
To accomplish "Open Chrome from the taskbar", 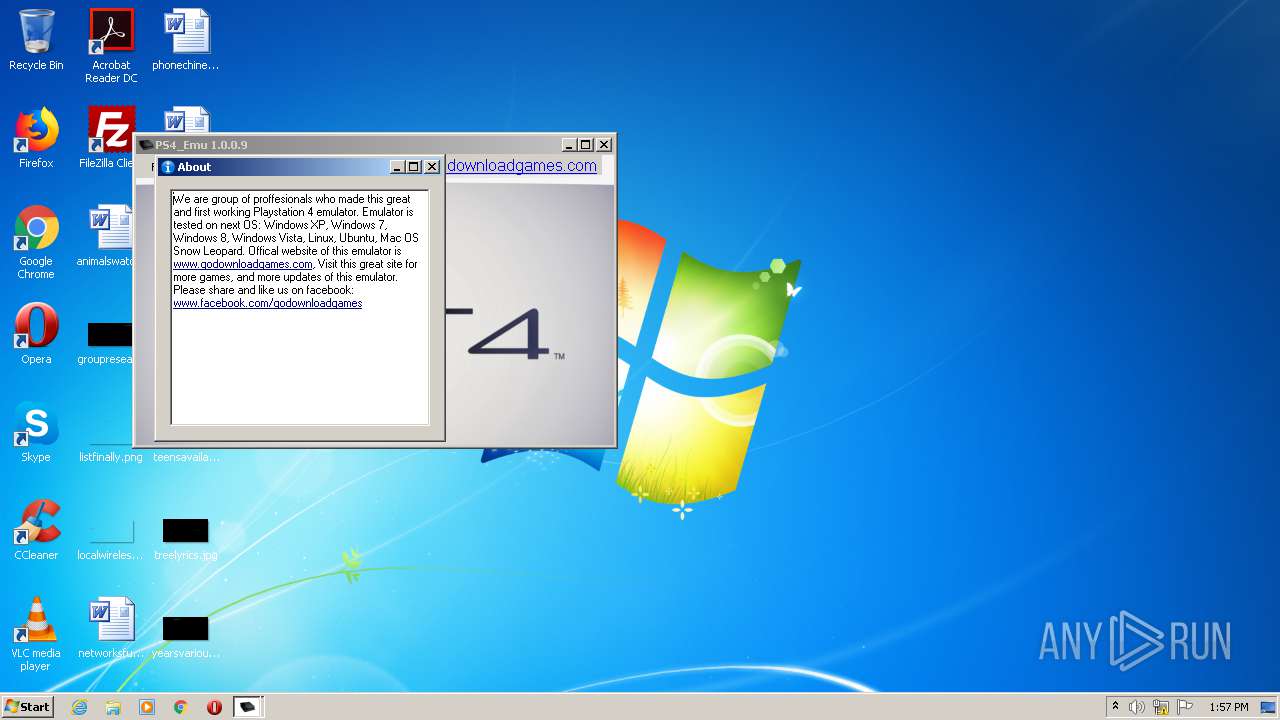I will (x=181, y=707).
